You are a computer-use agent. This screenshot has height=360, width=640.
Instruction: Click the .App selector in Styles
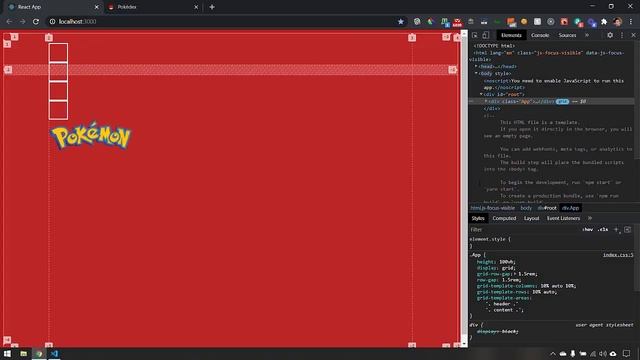pyautogui.click(x=476, y=255)
